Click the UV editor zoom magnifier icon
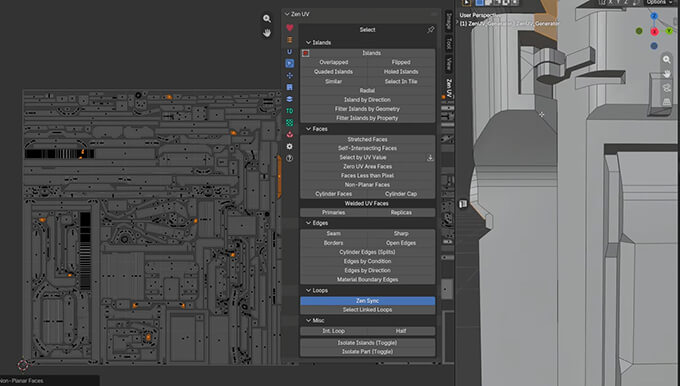This screenshot has height=386, width=680. (x=267, y=19)
